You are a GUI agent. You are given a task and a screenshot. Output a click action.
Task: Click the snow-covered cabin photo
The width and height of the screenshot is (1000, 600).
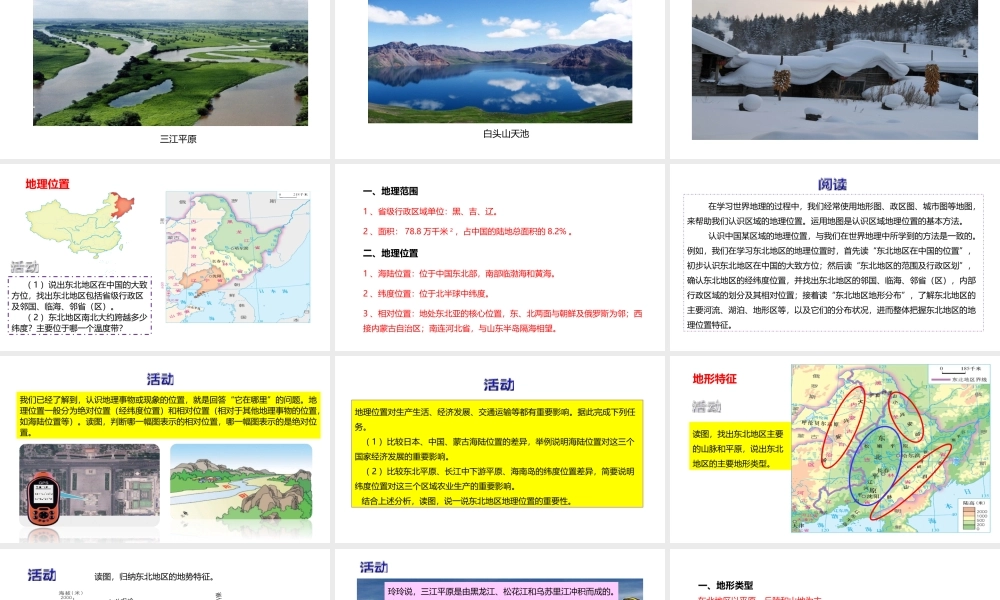tap(835, 70)
